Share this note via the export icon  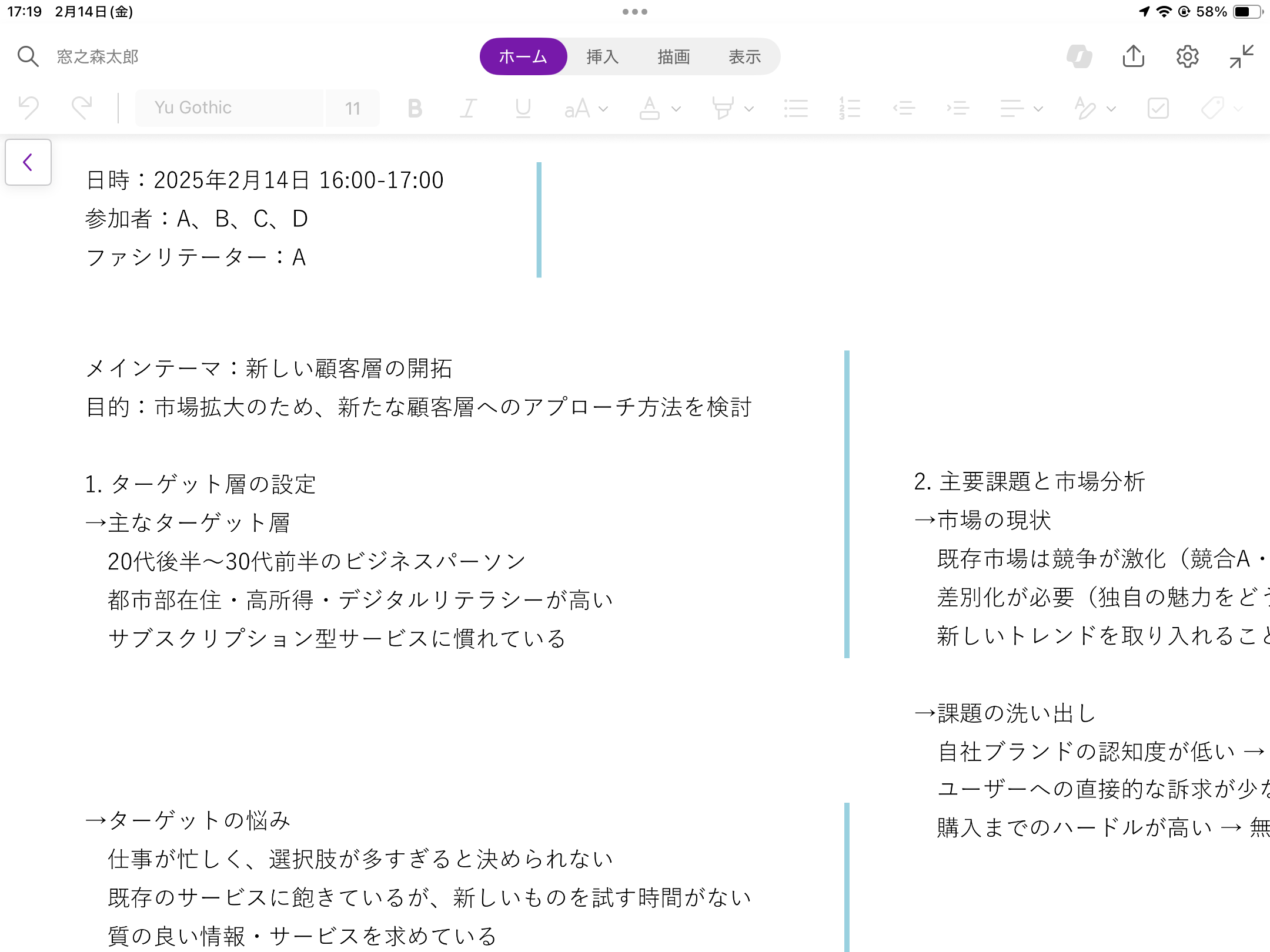click(x=1134, y=56)
